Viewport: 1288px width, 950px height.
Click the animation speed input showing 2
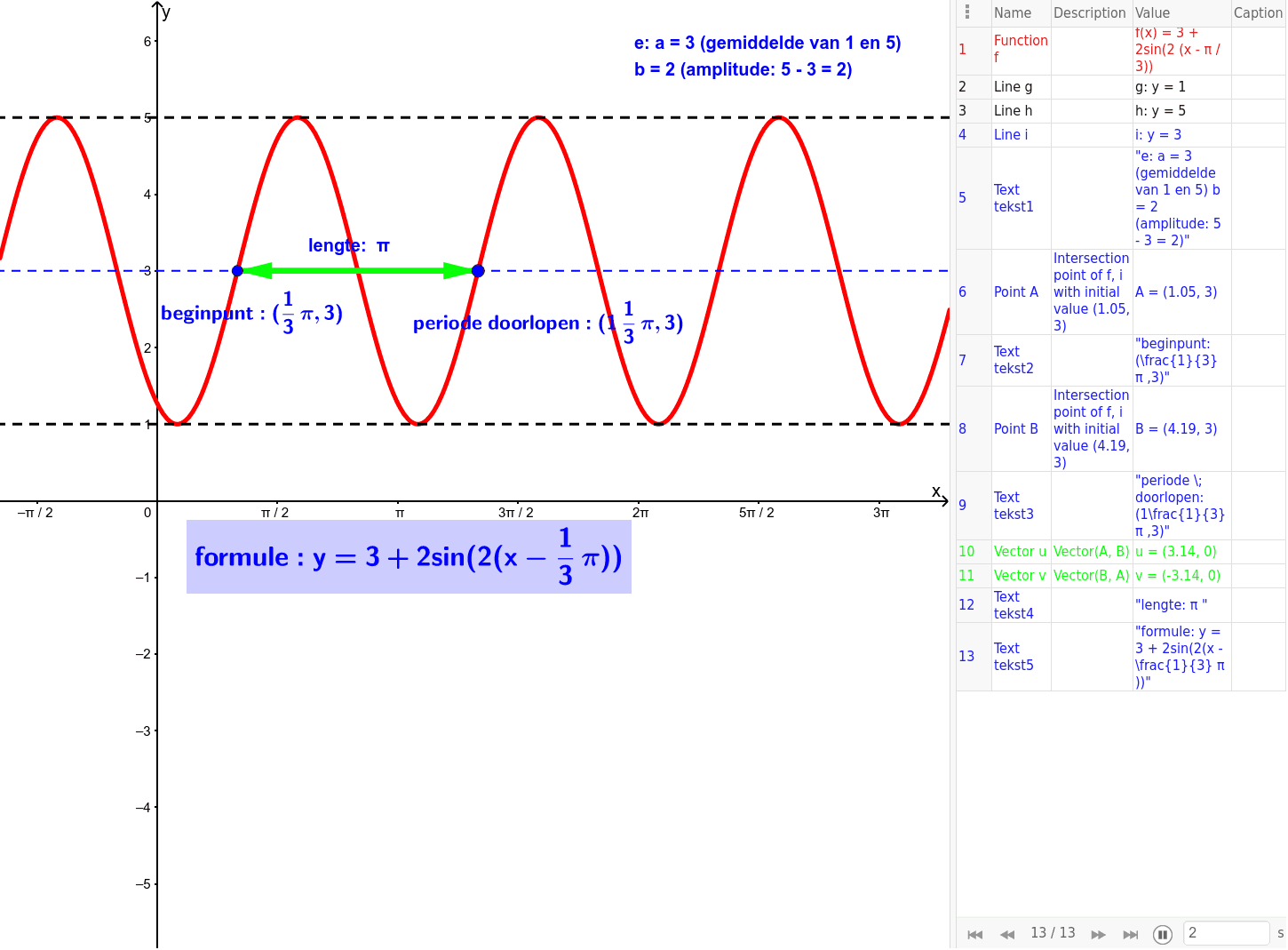tap(1226, 933)
